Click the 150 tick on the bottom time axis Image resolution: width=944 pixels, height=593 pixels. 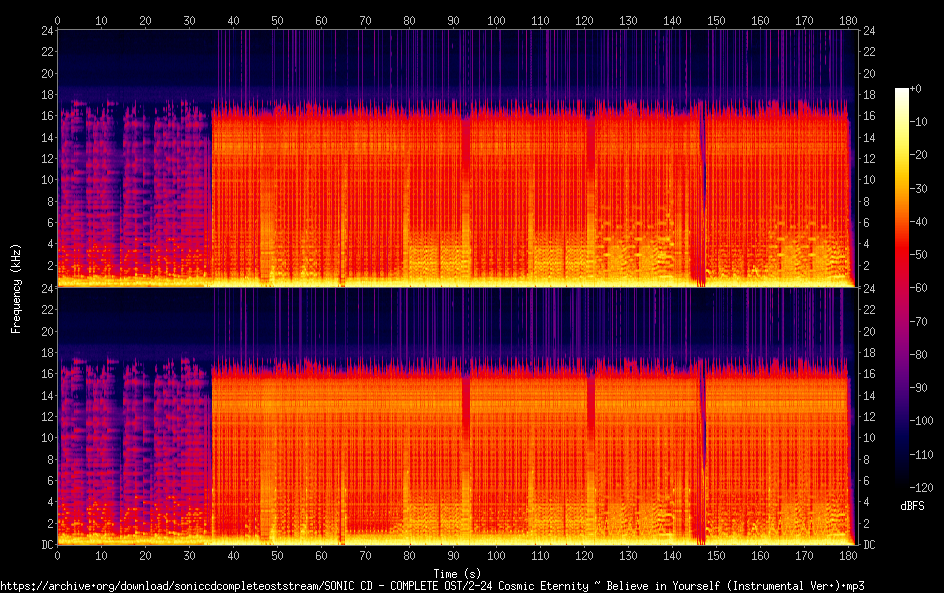[x=716, y=555]
